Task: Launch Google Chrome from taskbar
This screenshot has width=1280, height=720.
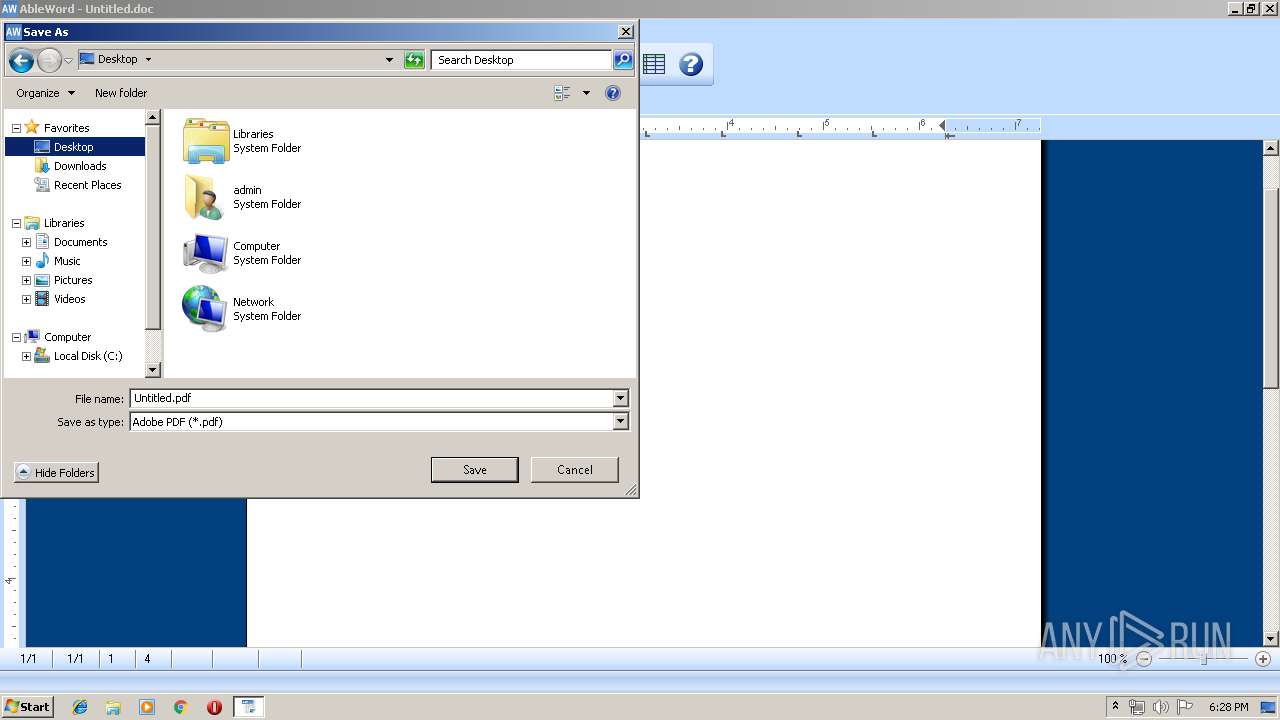Action: 181,707
